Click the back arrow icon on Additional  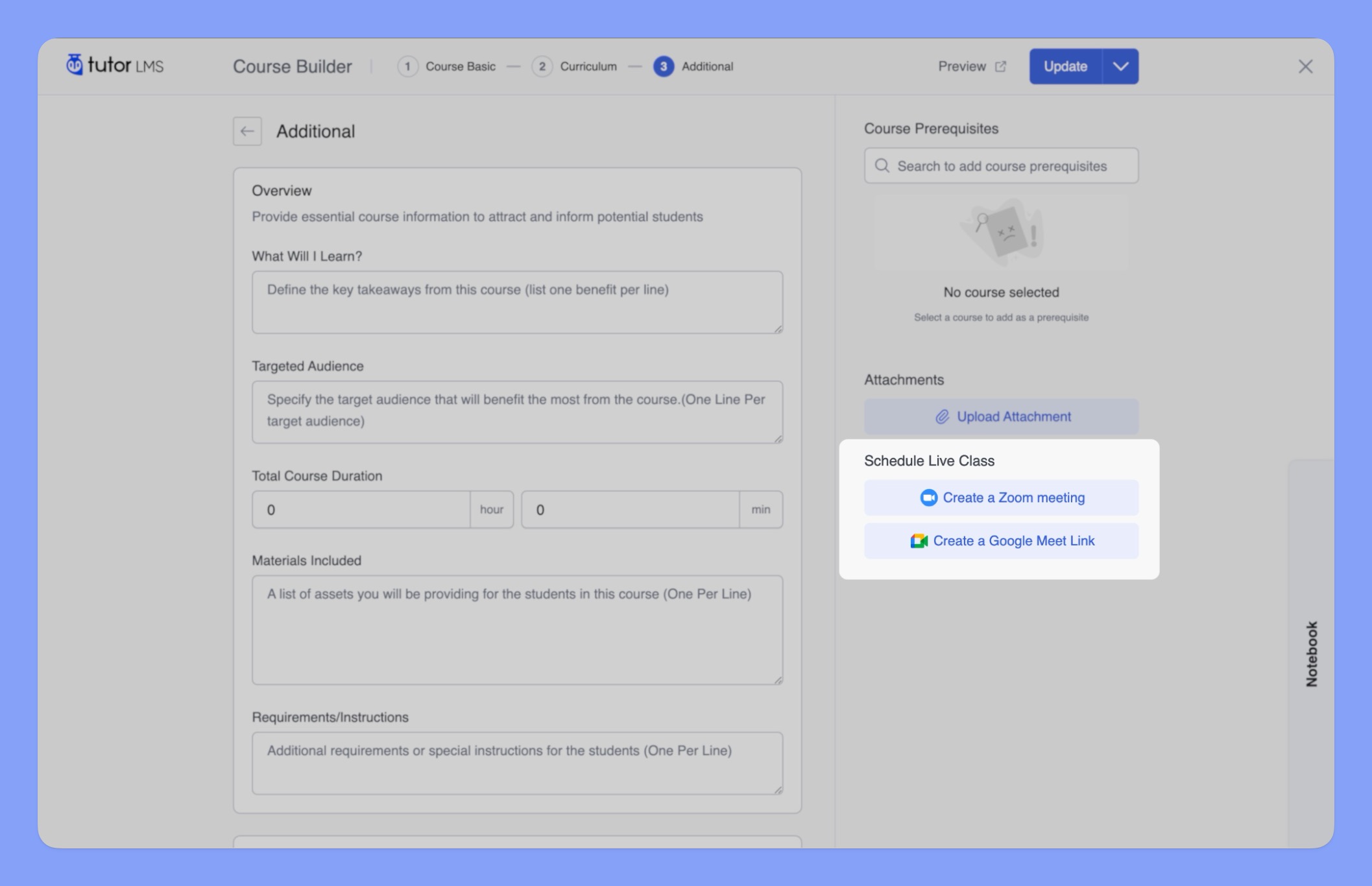(248, 131)
